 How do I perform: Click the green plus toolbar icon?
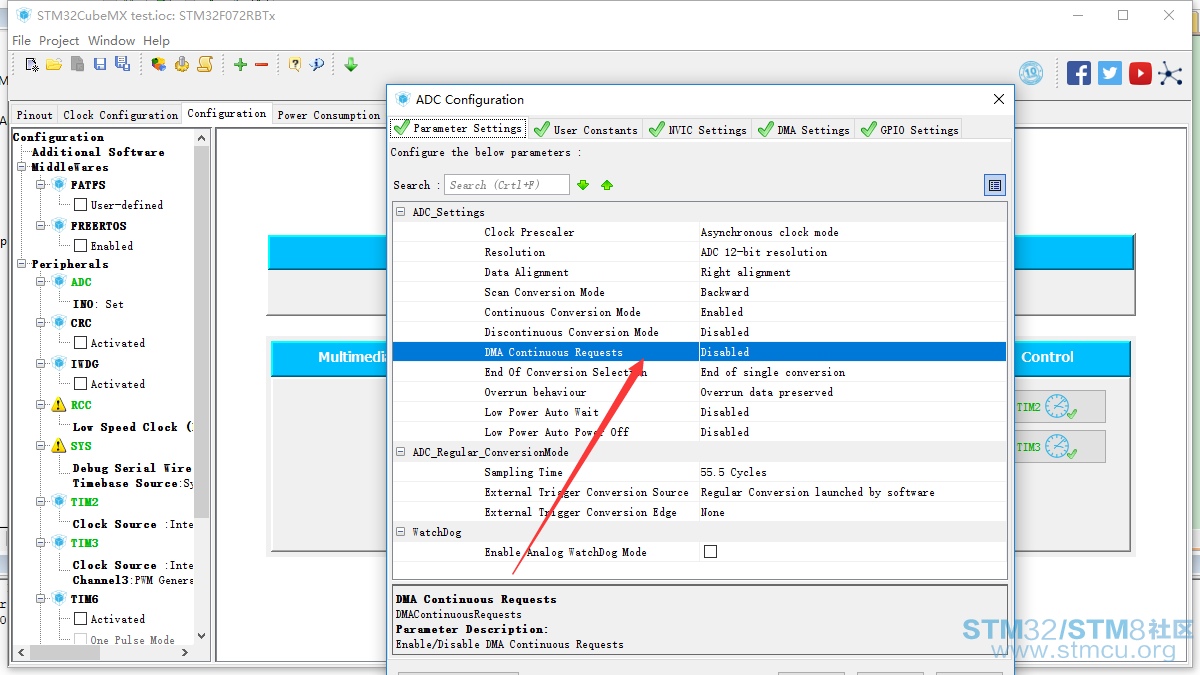240,64
